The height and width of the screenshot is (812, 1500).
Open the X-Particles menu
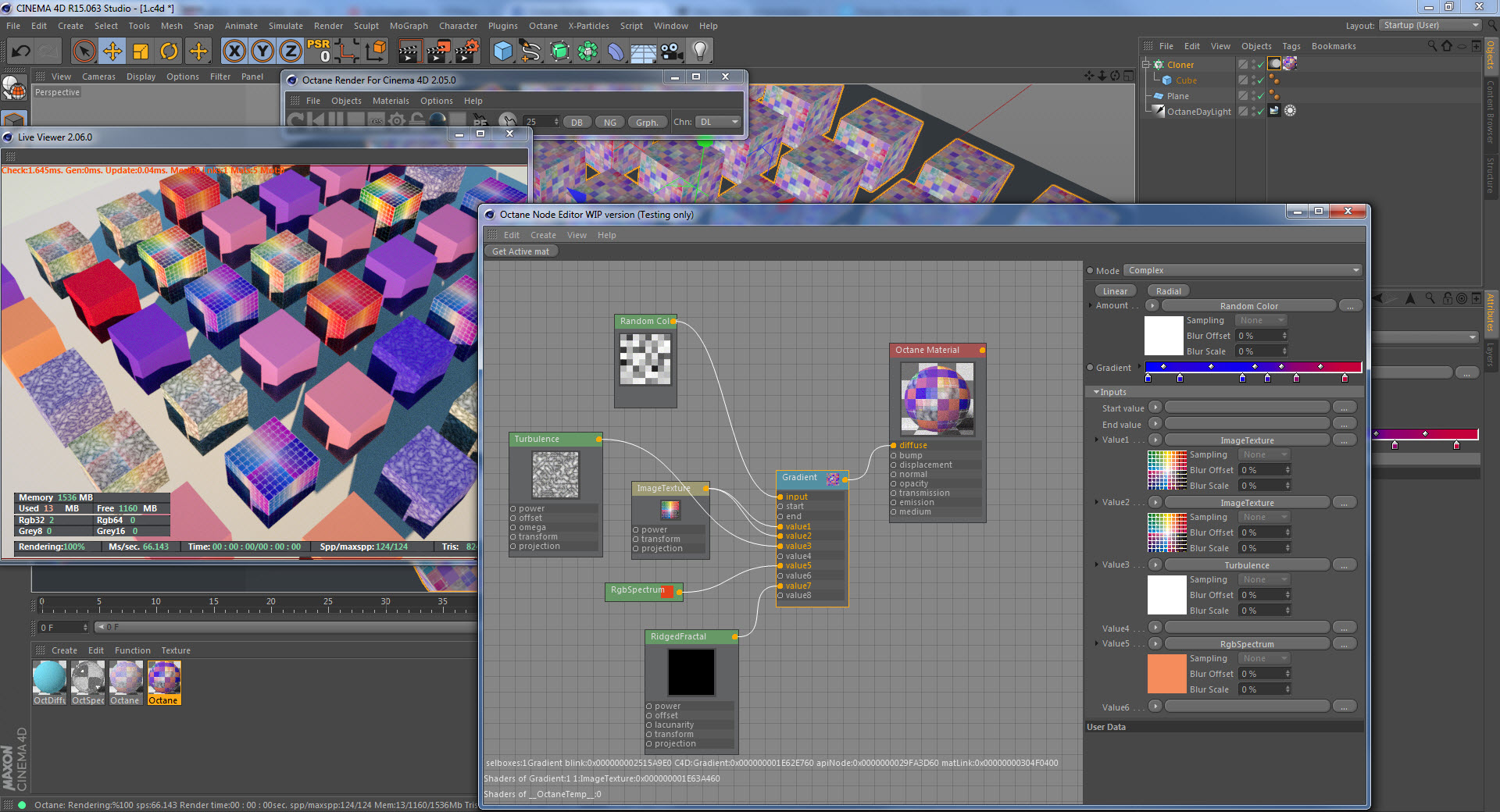(x=588, y=26)
